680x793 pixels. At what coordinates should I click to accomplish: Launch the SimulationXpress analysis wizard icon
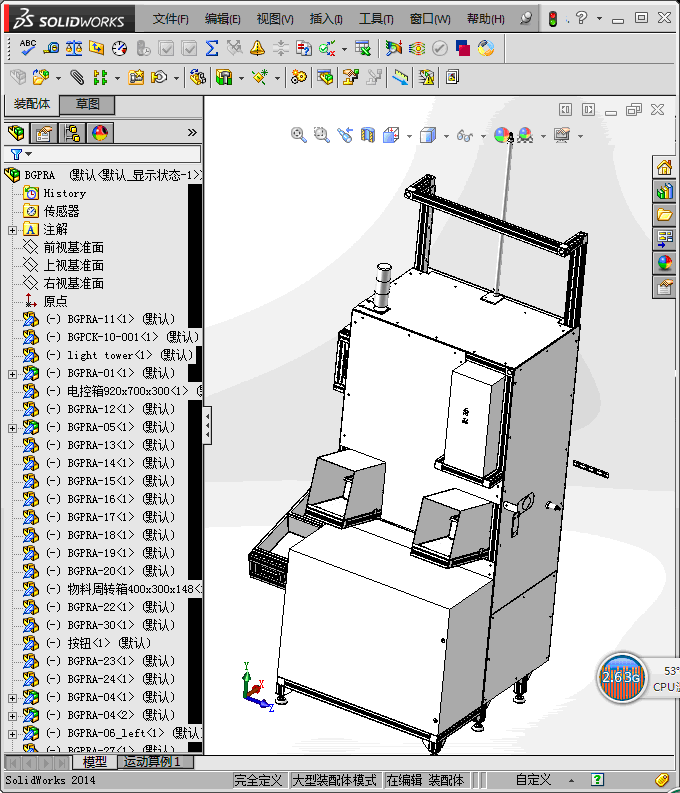(x=393, y=49)
